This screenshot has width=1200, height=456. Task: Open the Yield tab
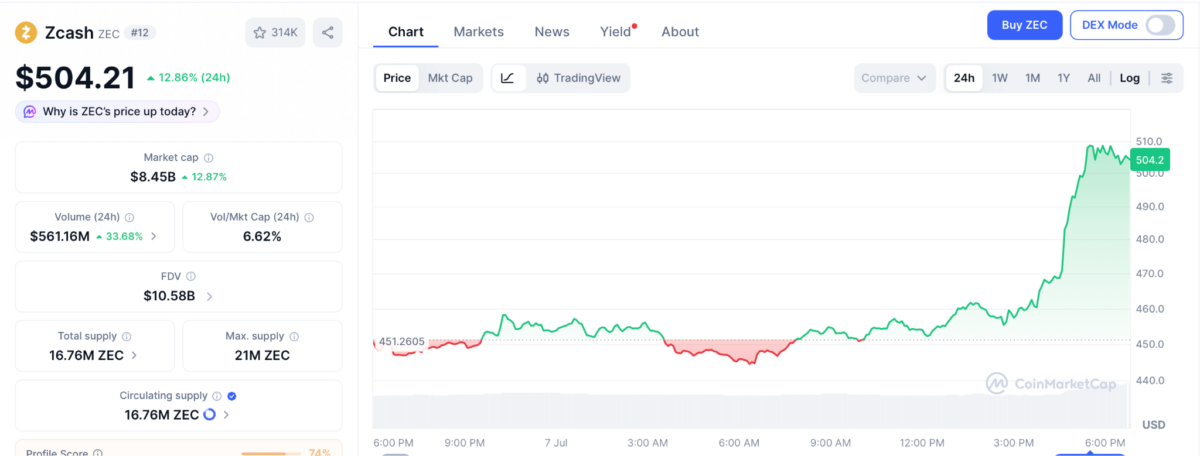click(616, 31)
